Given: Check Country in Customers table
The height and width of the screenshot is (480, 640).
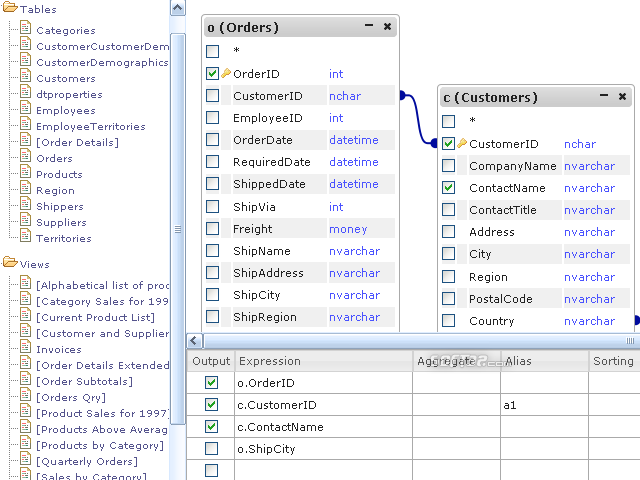Looking at the screenshot, I should [448, 320].
